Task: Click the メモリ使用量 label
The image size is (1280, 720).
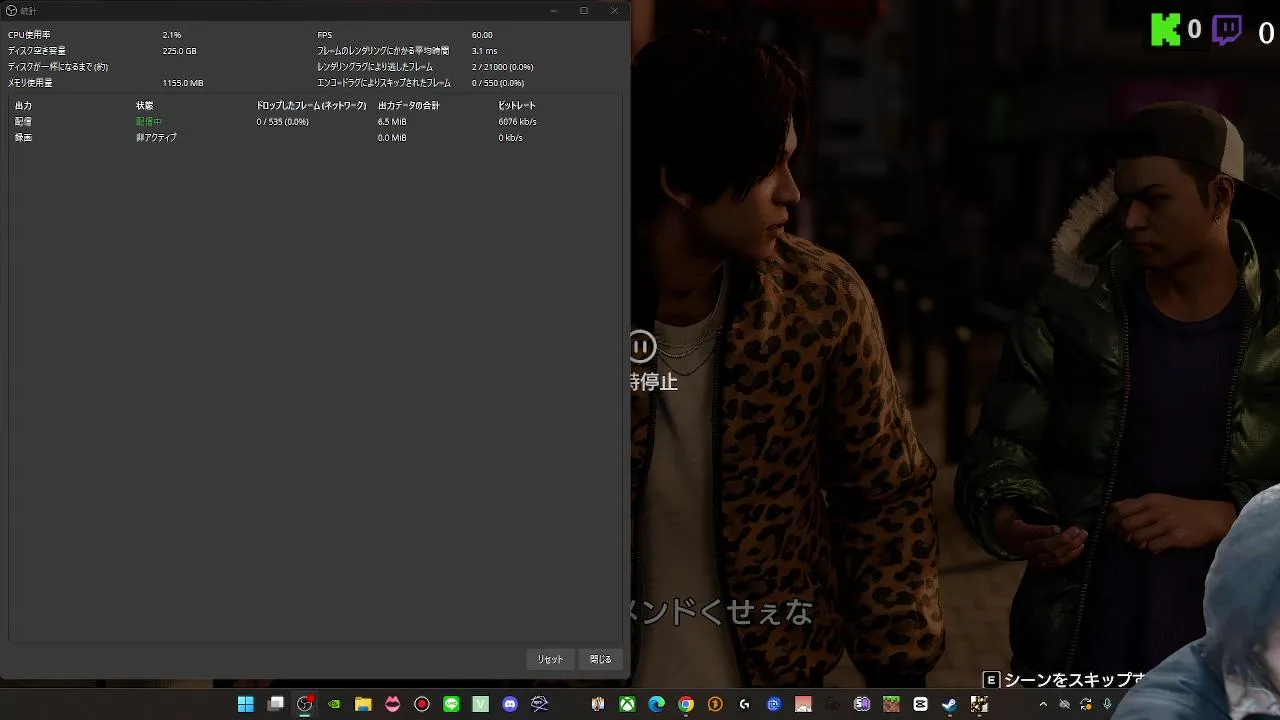Action: 30,83
